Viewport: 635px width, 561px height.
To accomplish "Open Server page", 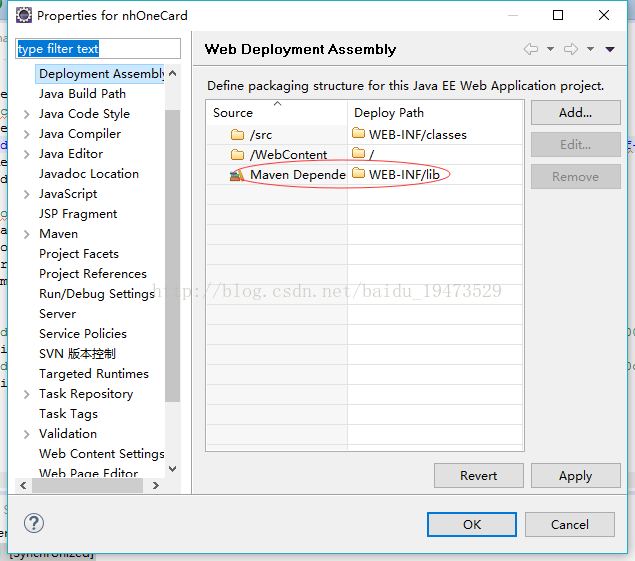I will pos(58,314).
